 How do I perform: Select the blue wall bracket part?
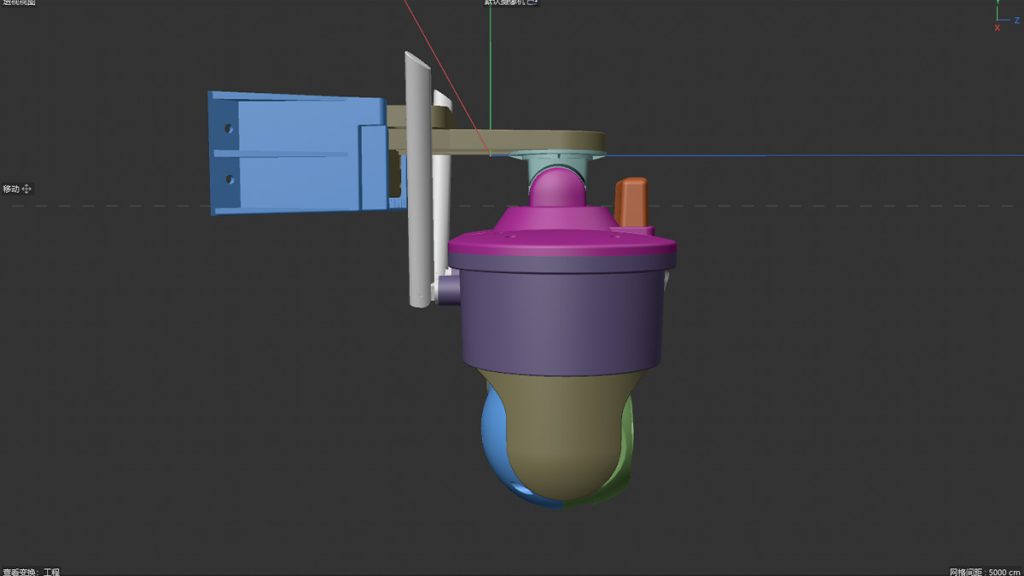297,153
